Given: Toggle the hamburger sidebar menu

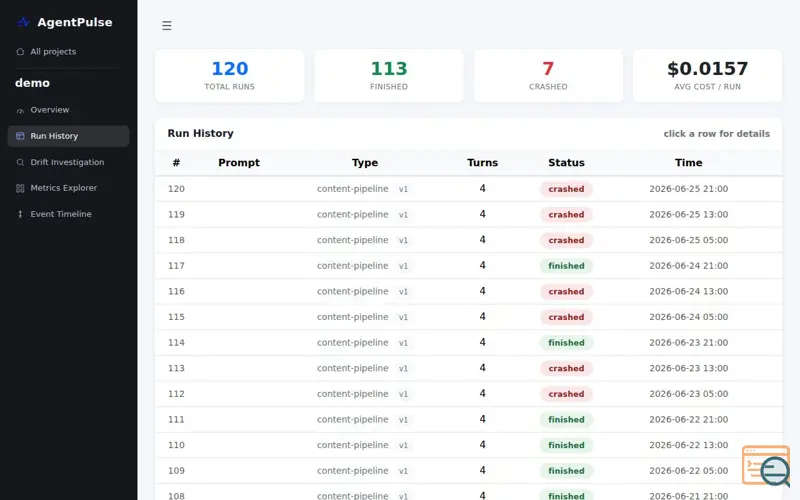Looking at the screenshot, I should coord(167,26).
